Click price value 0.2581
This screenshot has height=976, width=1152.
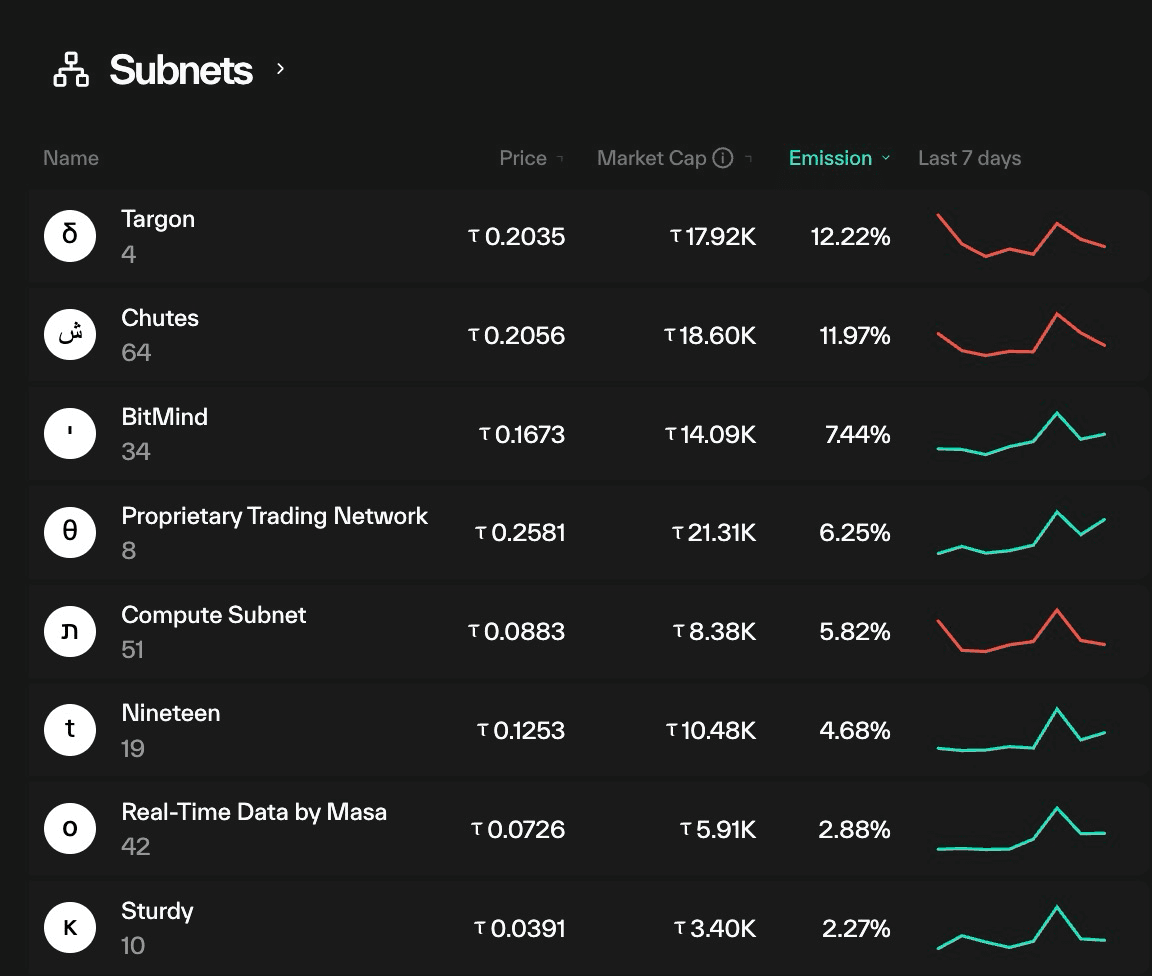519,533
